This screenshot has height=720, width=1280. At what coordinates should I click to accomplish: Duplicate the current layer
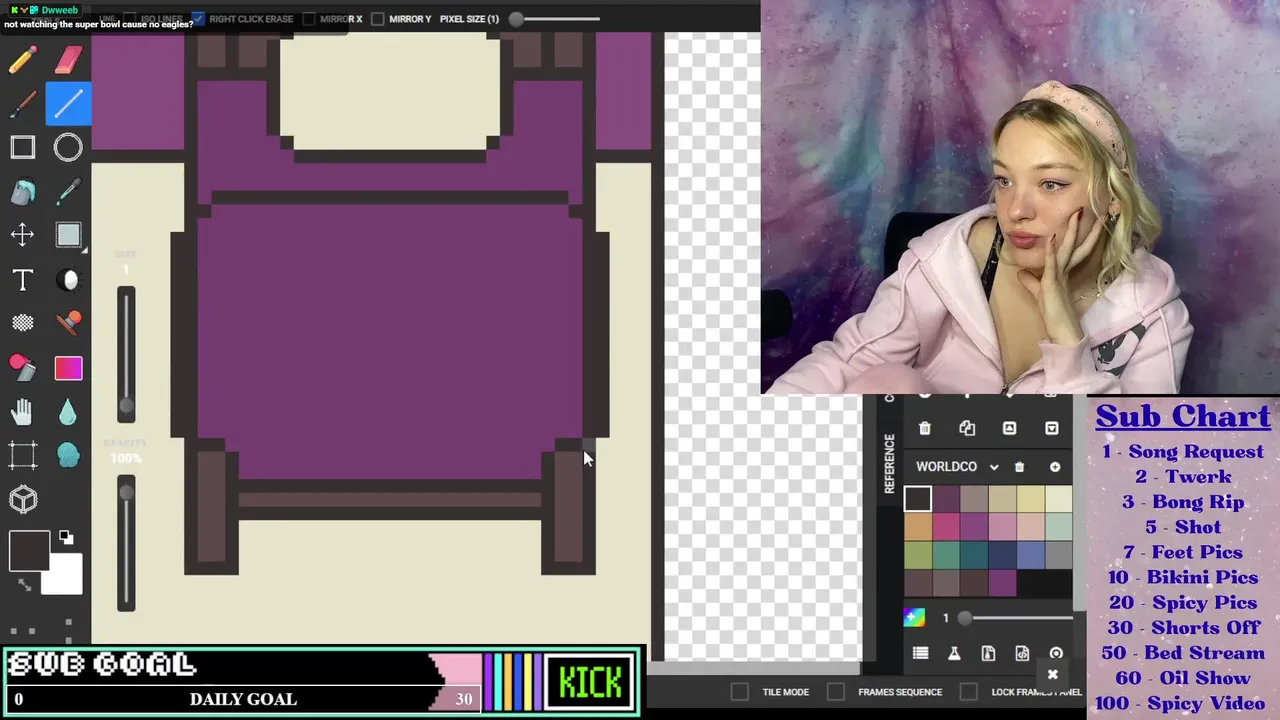[x=967, y=428]
